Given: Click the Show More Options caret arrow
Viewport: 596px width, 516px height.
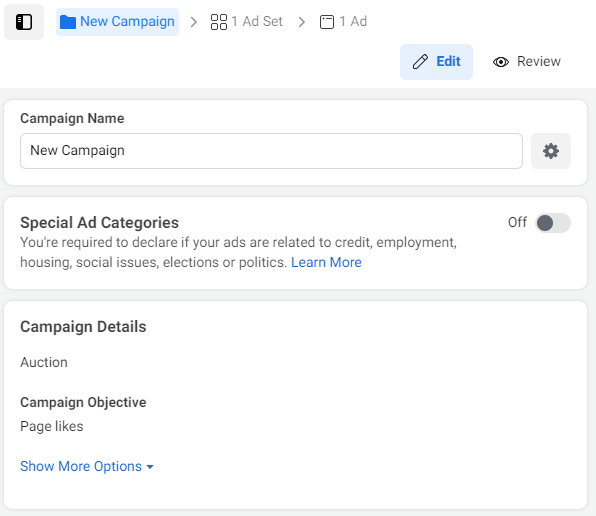Looking at the screenshot, I should click(x=150, y=467).
